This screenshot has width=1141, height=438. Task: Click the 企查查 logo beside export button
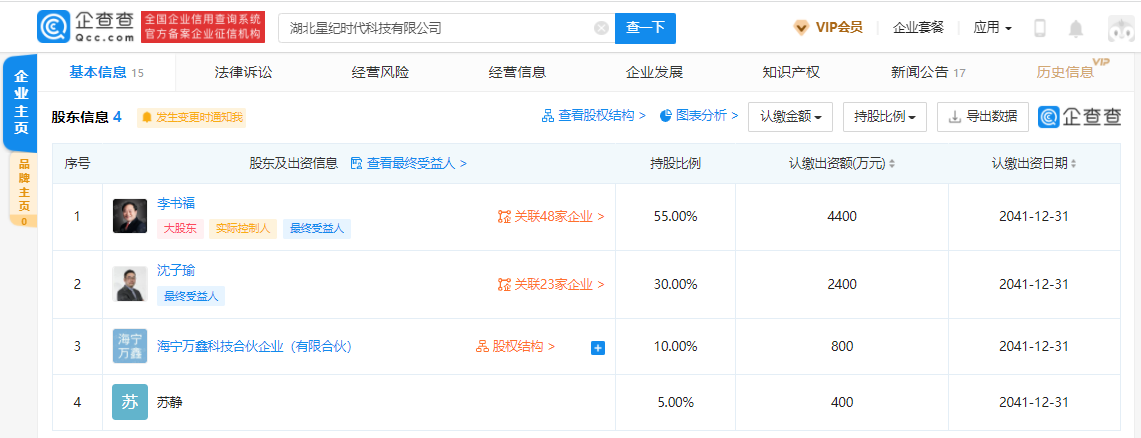1080,116
